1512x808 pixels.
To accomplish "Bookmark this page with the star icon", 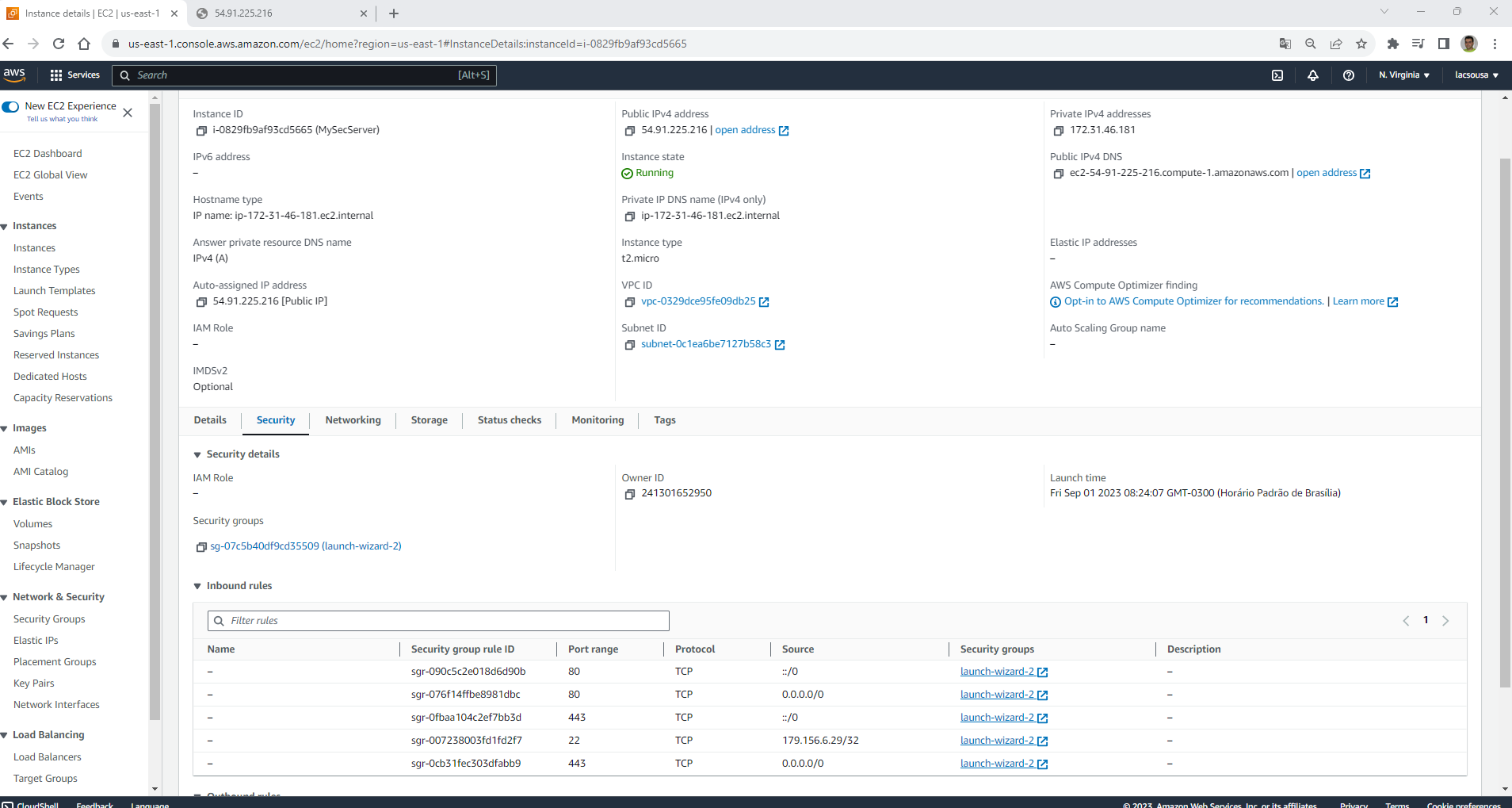I will coord(1361,44).
